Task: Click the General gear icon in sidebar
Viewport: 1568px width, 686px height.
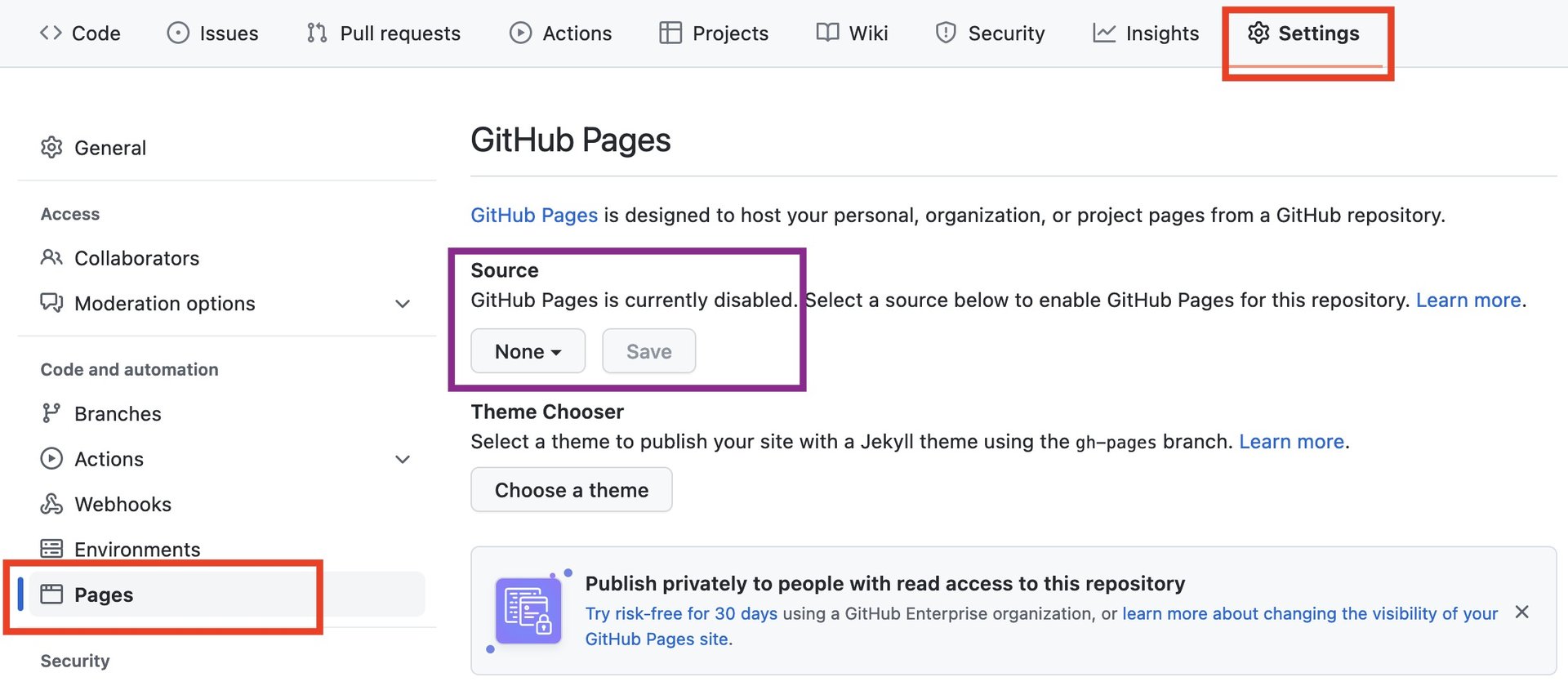Action: [x=51, y=147]
